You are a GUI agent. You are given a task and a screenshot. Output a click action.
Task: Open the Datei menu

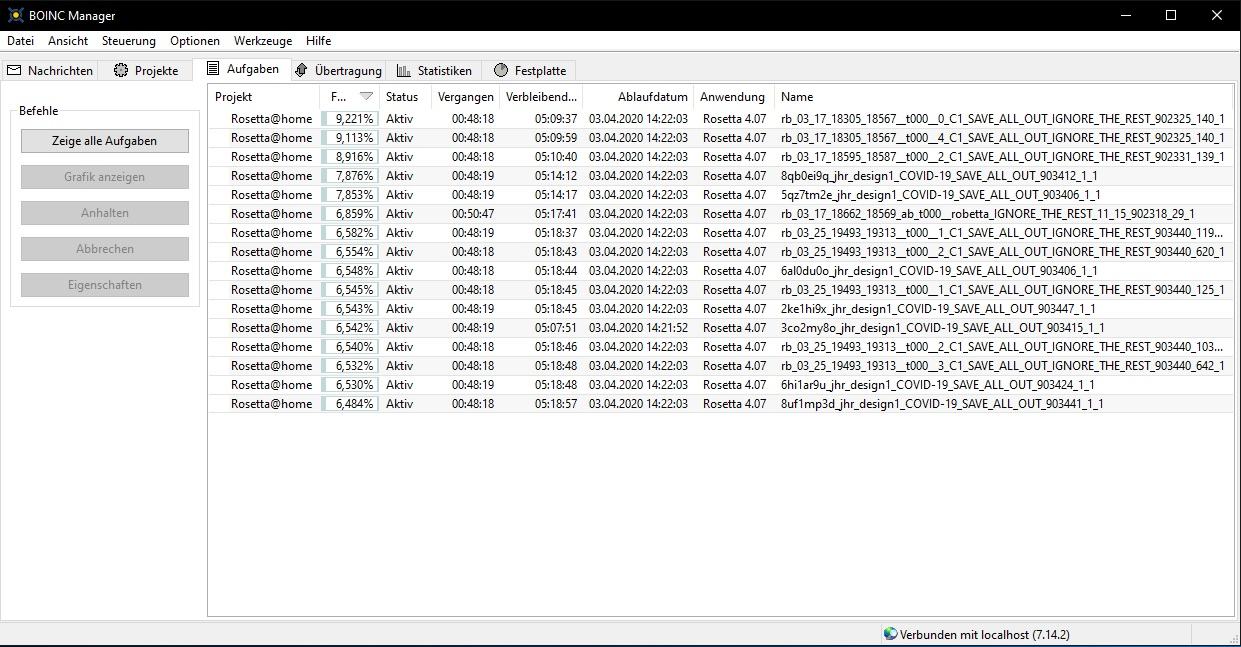point(20,41)
